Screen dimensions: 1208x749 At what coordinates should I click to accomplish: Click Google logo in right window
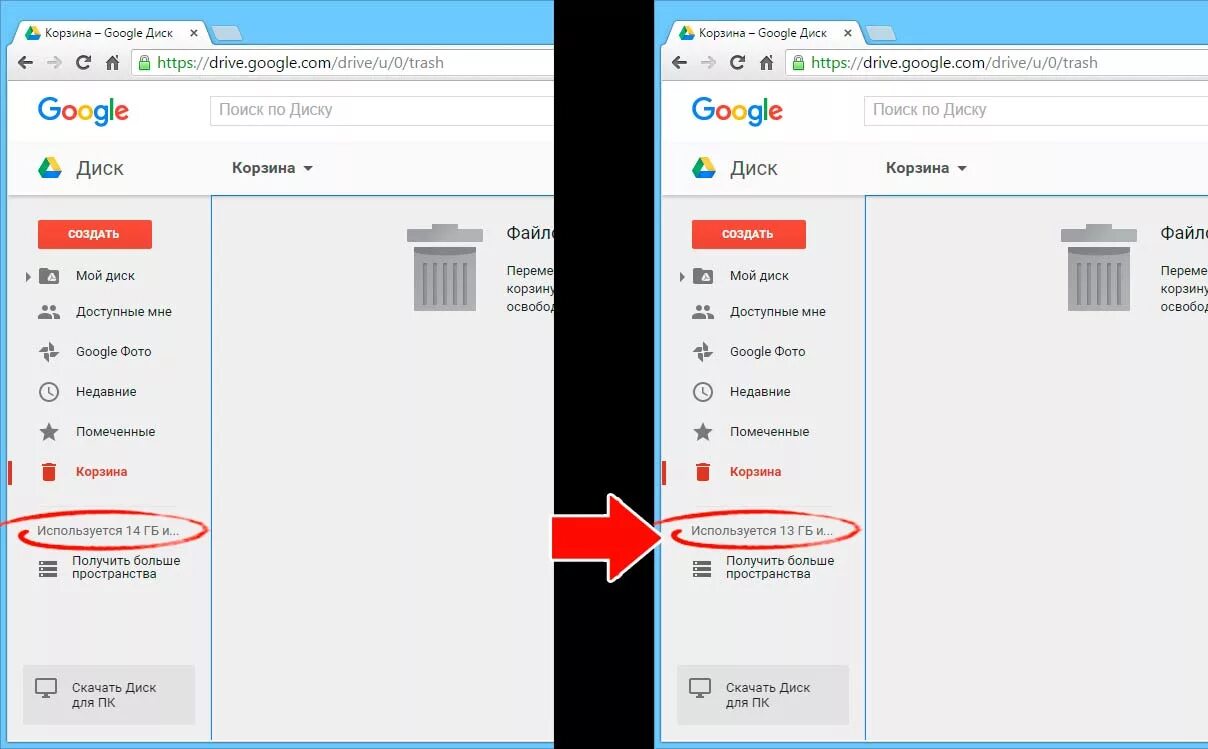pyautogui.click(x=737, y=111)
